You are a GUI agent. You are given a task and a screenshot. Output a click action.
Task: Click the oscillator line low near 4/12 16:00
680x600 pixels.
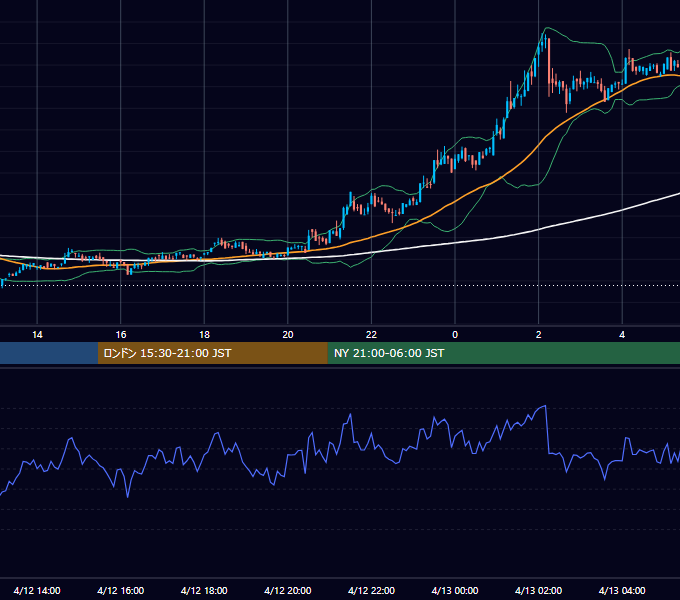(128, 496)
